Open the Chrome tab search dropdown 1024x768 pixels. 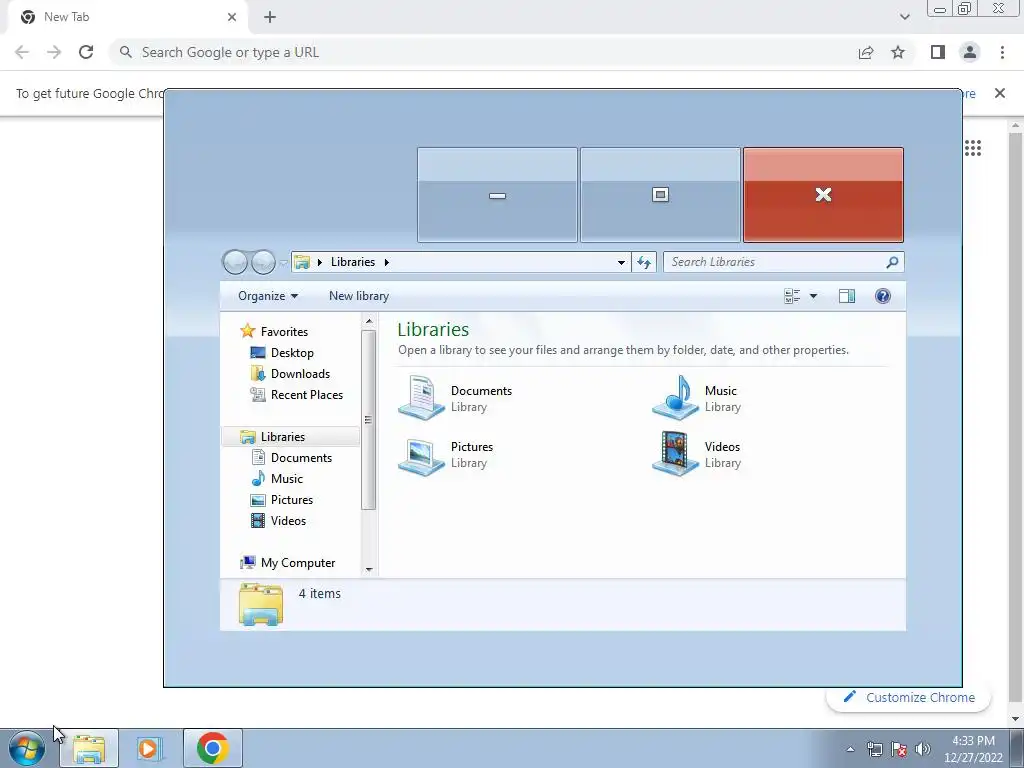coord(904,17)
